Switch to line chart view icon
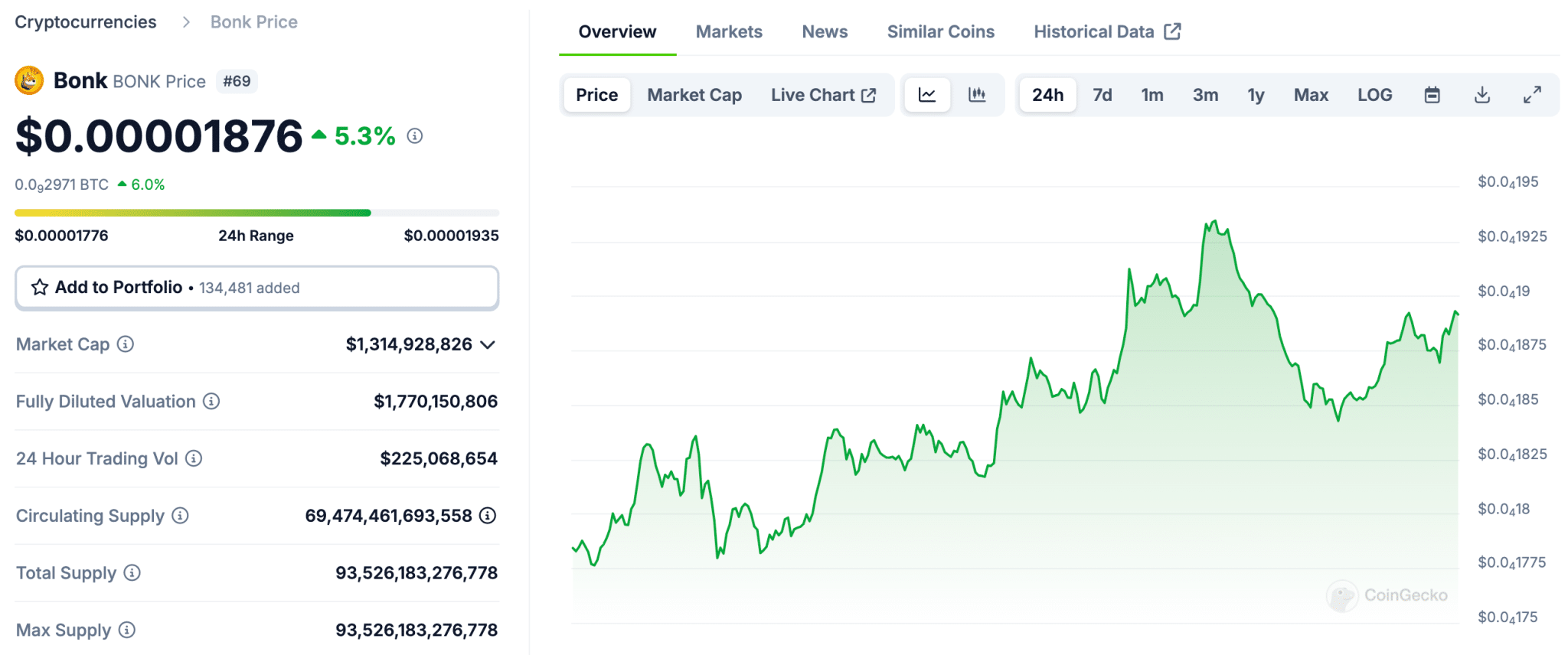The width and height of the screenshot is (1568, 655). pos(927,95)
